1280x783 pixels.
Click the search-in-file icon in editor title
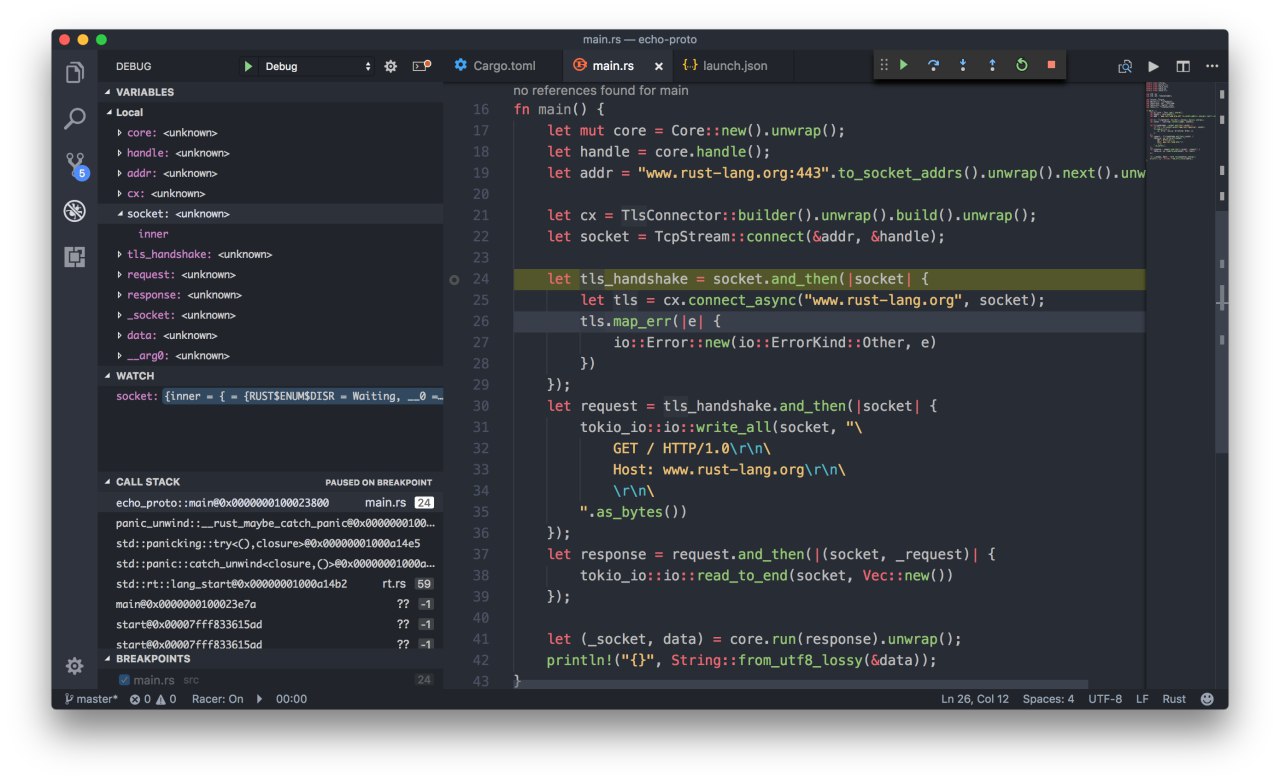click(1125, 66)
